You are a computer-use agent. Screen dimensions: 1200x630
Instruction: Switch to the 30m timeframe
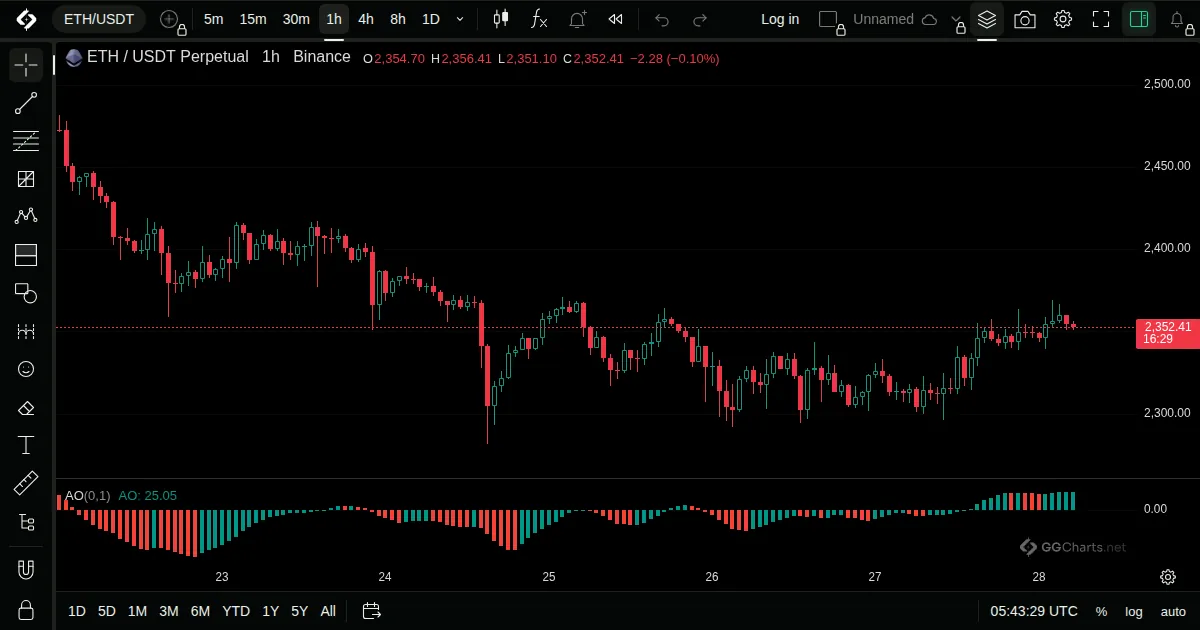click(296, 19)
